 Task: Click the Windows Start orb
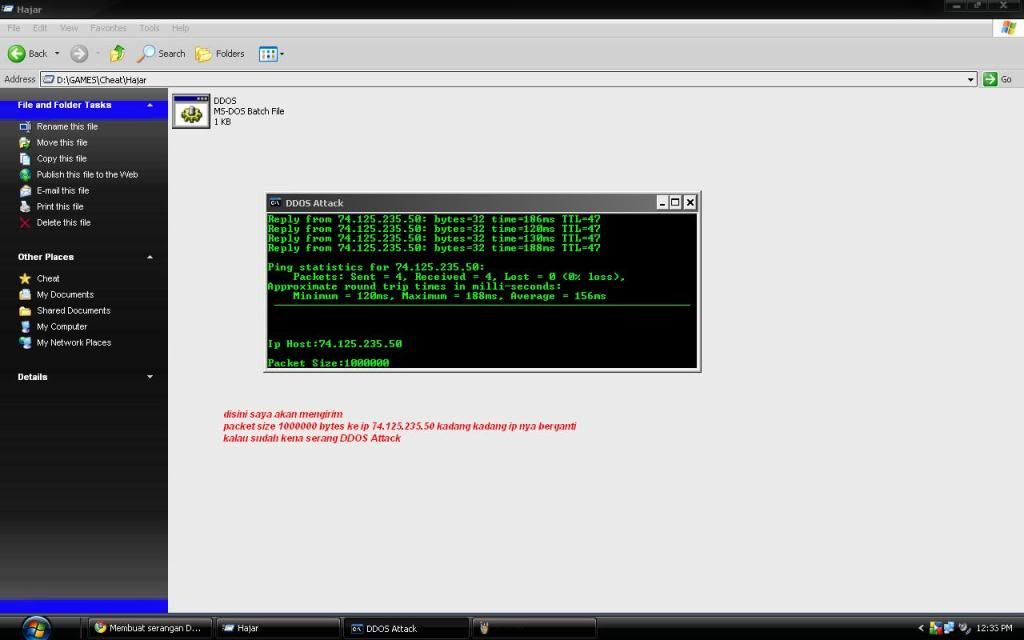pyautogui.click(x=37, y=628)
